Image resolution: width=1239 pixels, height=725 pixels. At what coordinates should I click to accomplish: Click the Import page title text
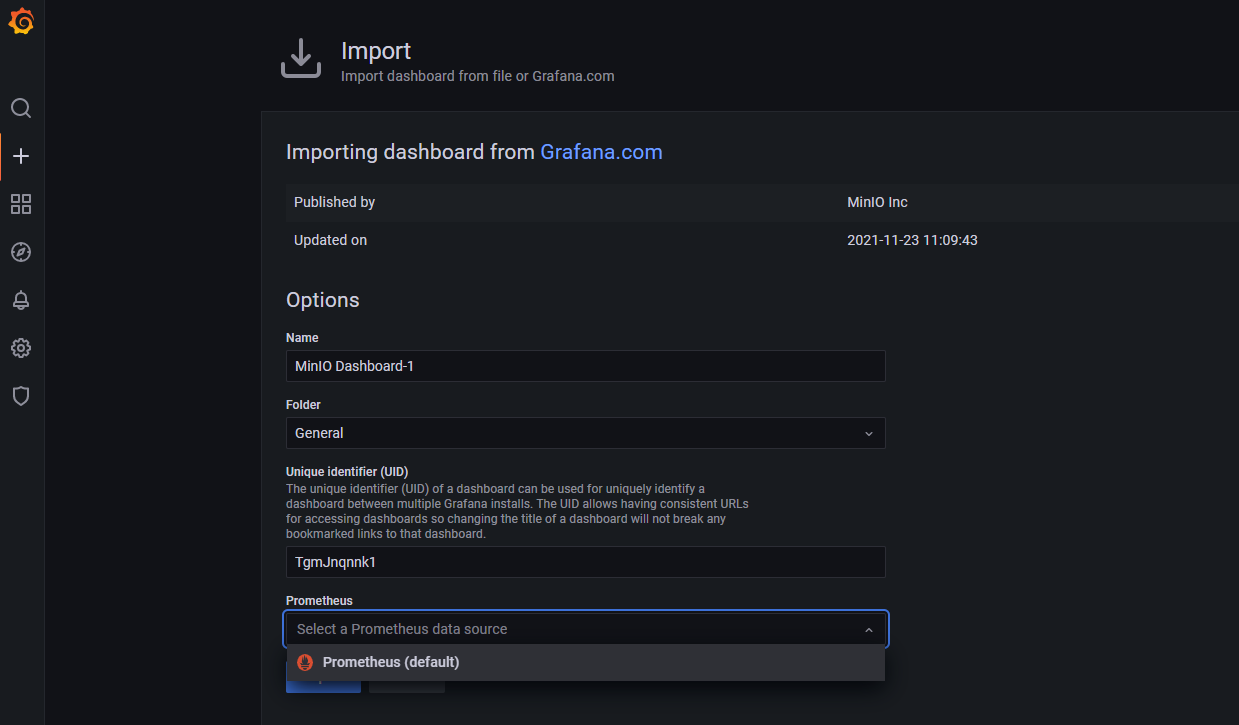376,51
